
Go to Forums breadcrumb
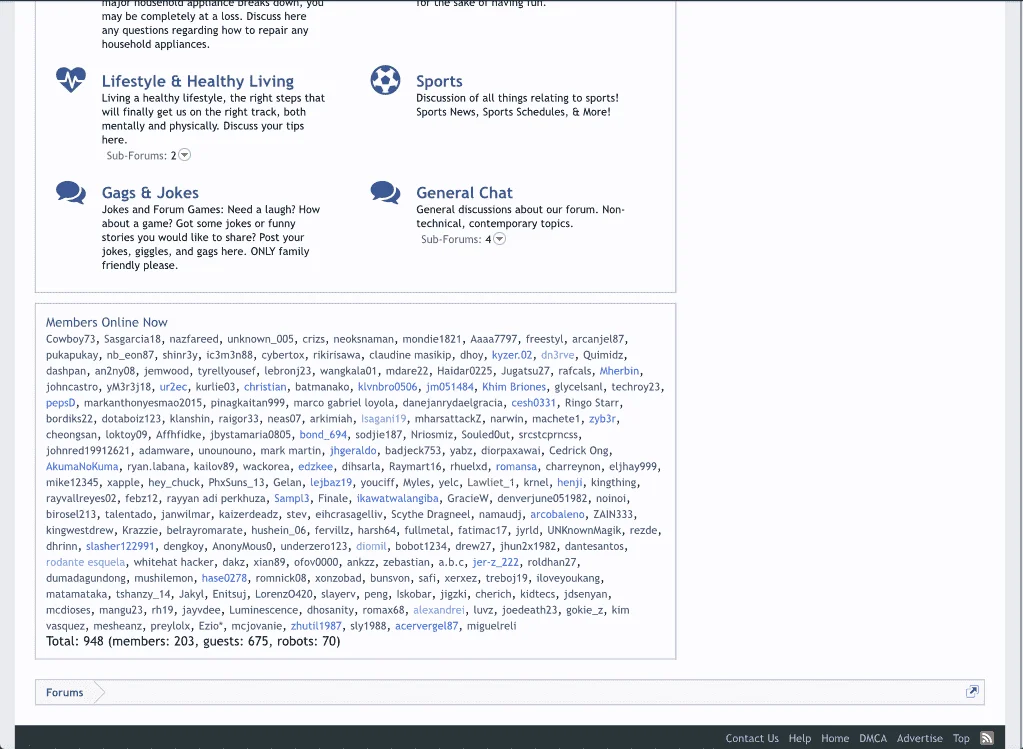tap(65, 692)
